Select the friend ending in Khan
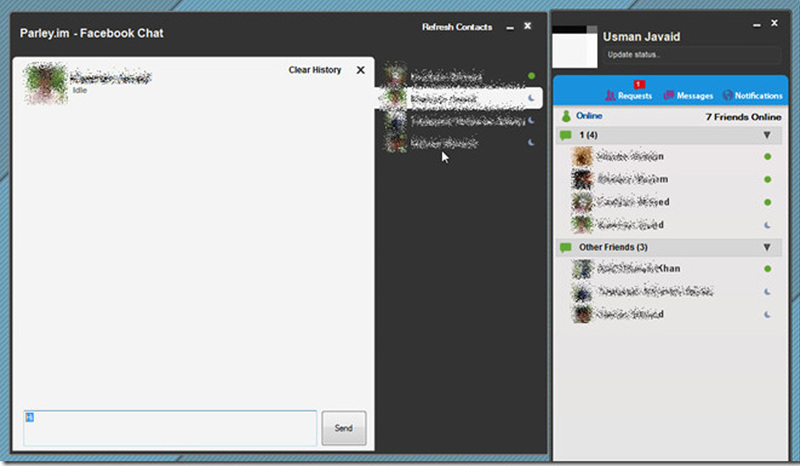 pyautogui.click(x=670, y=268)
